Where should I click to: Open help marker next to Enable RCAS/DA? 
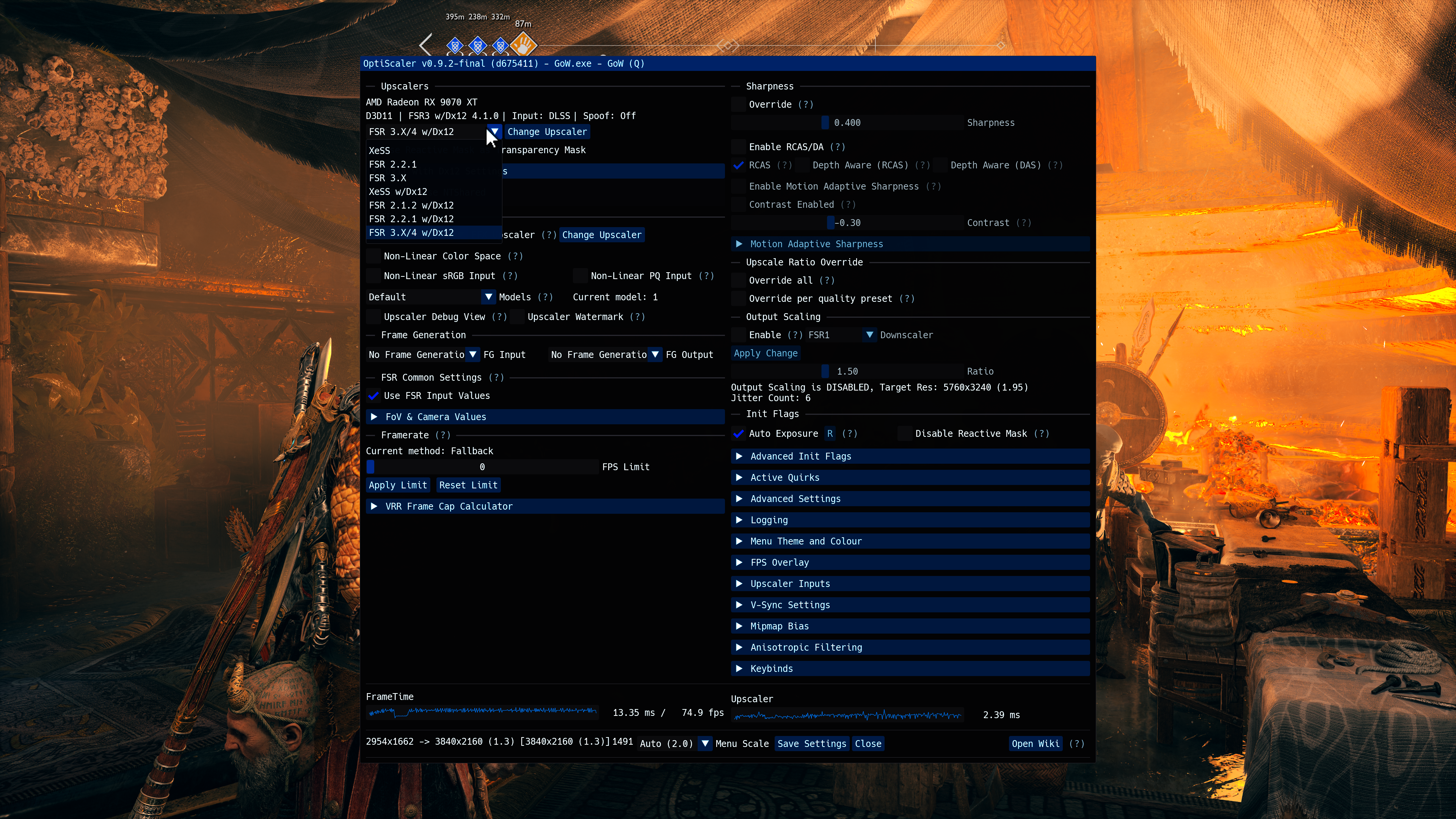(x=838, y=147)
